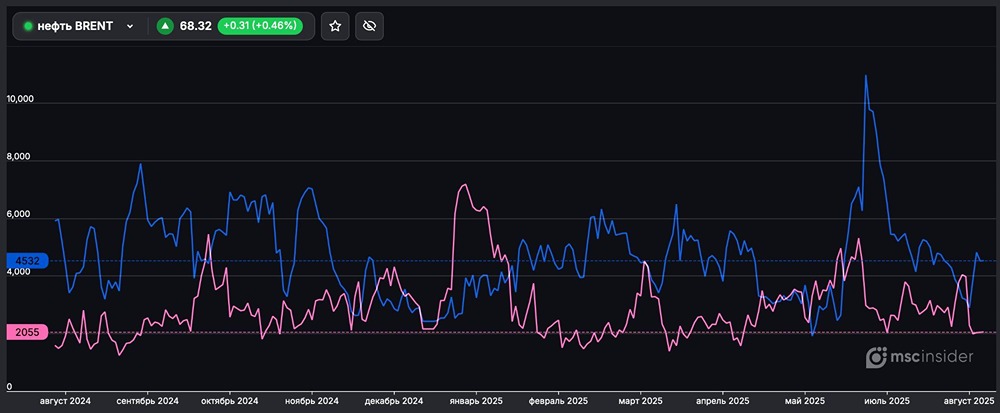Viewport: 1000px width, 413px height.
Task: Click the pink 2055 value label
Action: [26, 332]
